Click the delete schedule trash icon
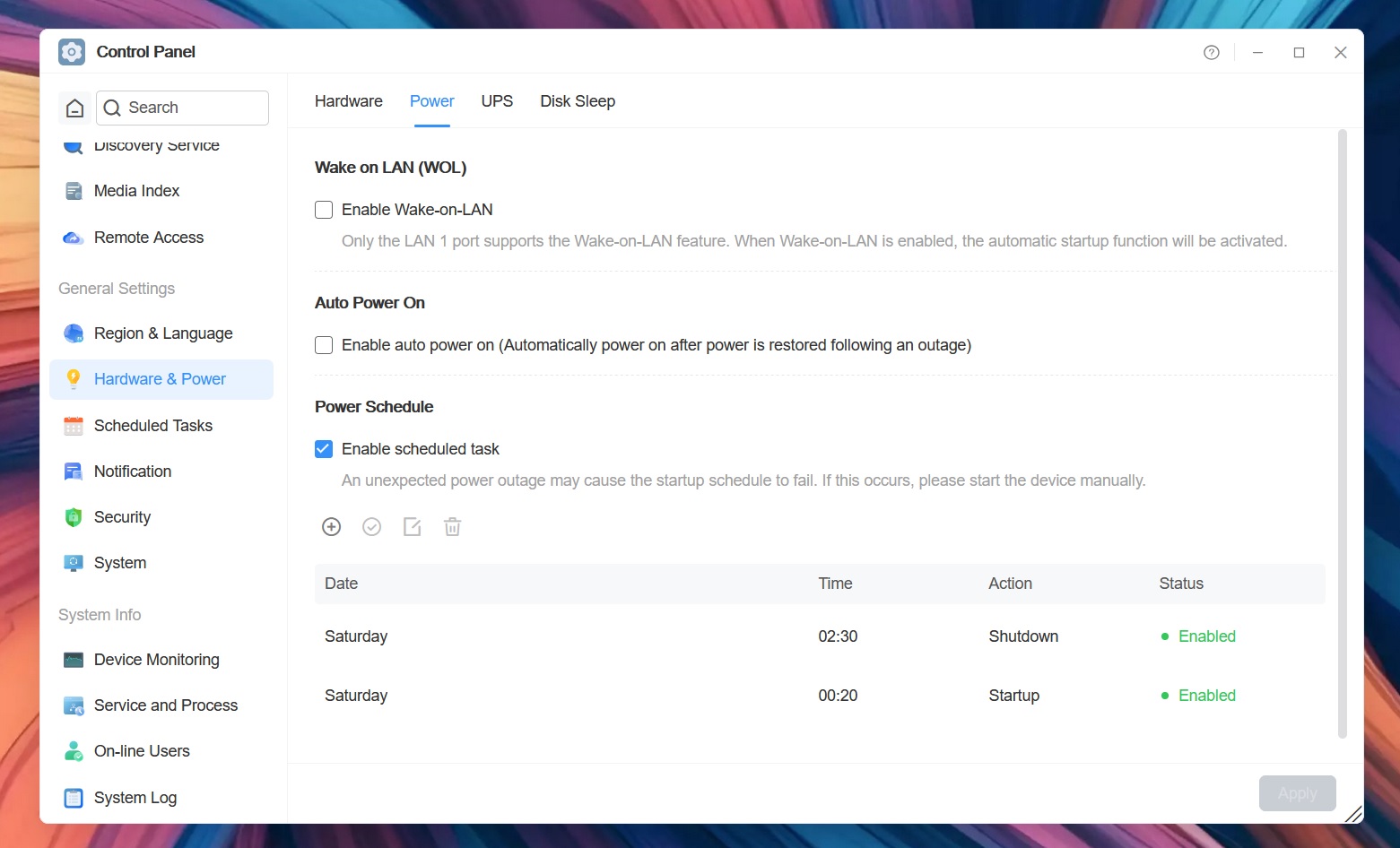Image resolution: width=1400 pixels, height=848 pixels. point(452,527)
